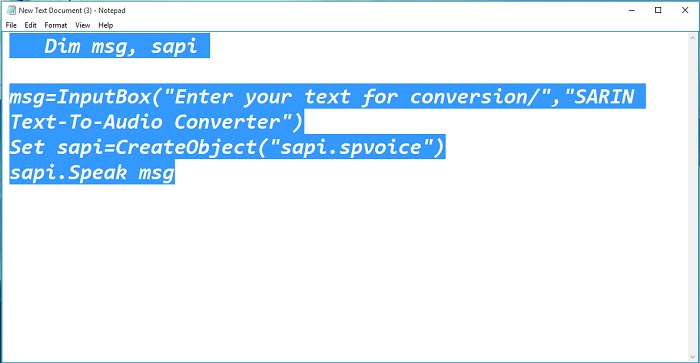Open the Format menu
The width and height of the screenshot is (700, 363).
(x=56, y=25)
